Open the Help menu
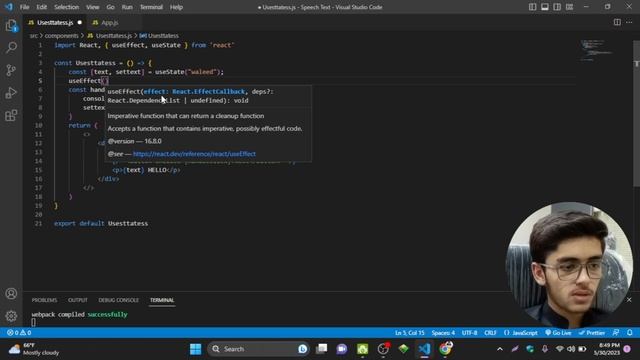 pyautogui.click(x=176, y=7)
